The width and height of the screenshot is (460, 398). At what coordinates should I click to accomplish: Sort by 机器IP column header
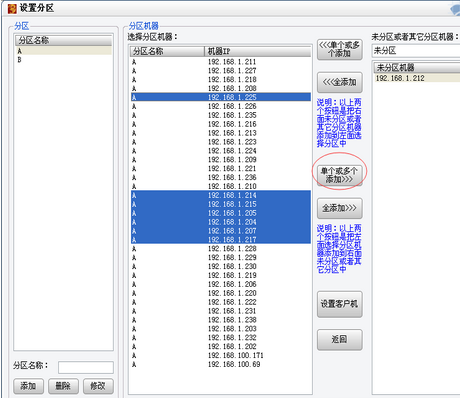click(x=257, y=51)
